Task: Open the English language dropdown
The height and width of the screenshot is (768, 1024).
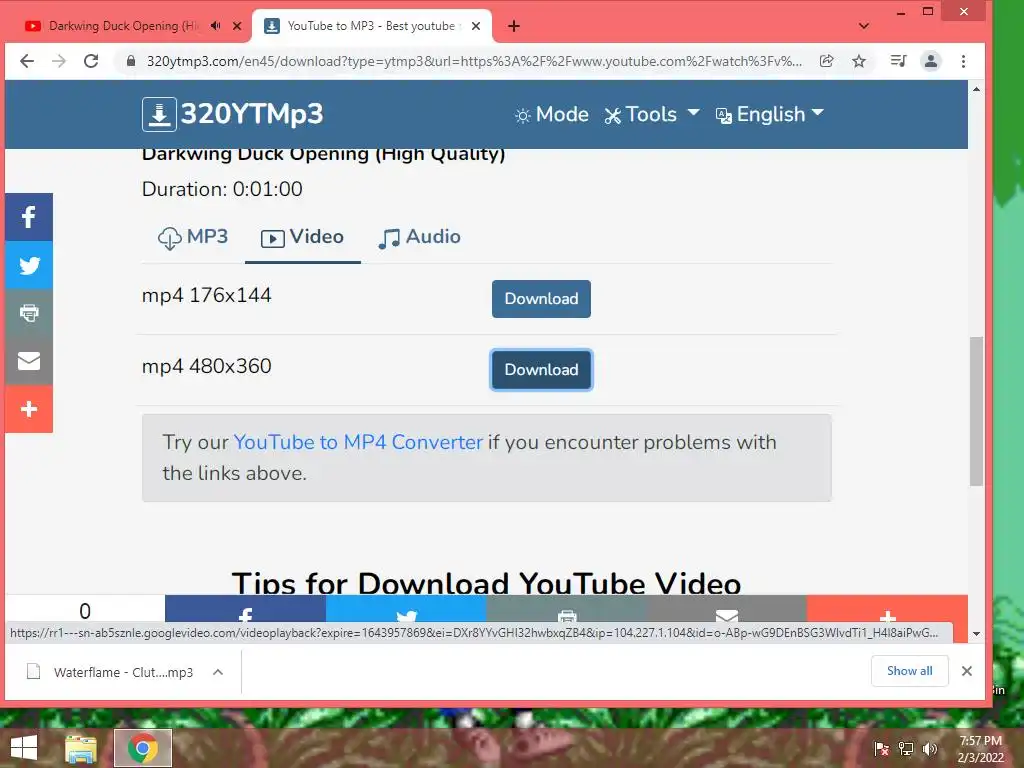Action: pyautogui.click(x=769, y=115)
